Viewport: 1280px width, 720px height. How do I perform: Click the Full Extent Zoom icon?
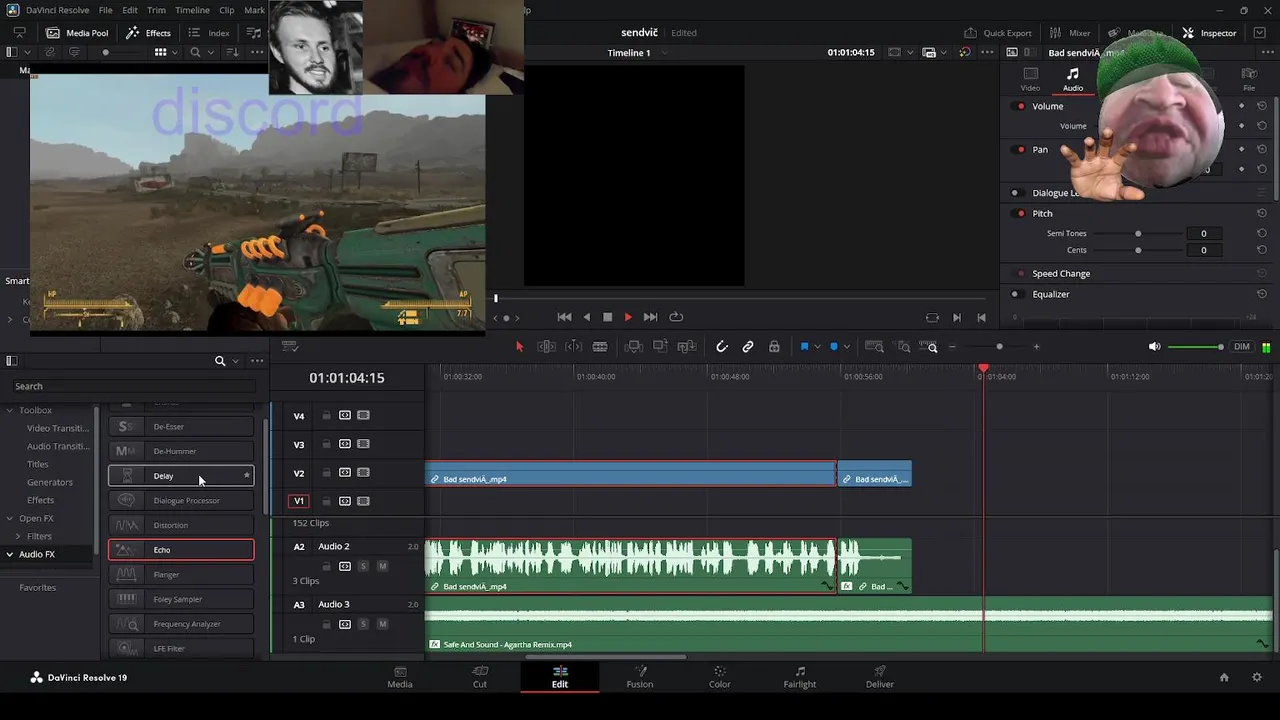pyautogui.click(x=874, y=347)
